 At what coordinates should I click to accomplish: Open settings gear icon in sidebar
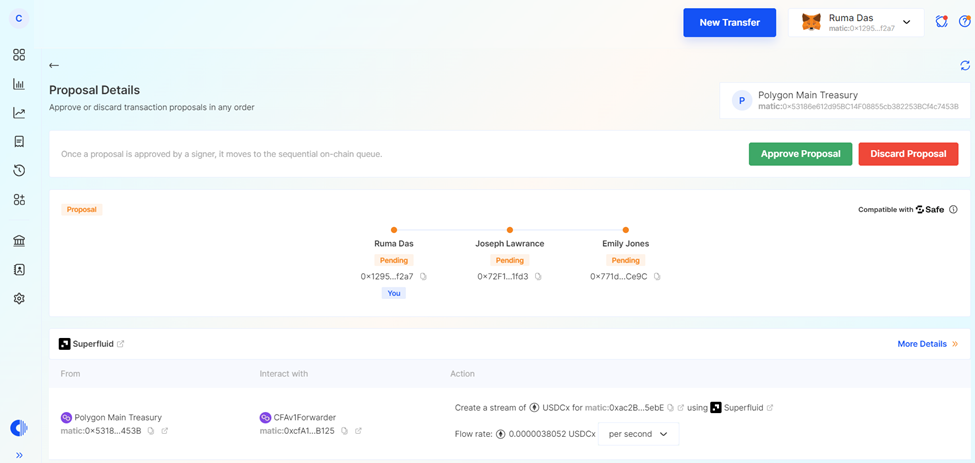(19, 299)
